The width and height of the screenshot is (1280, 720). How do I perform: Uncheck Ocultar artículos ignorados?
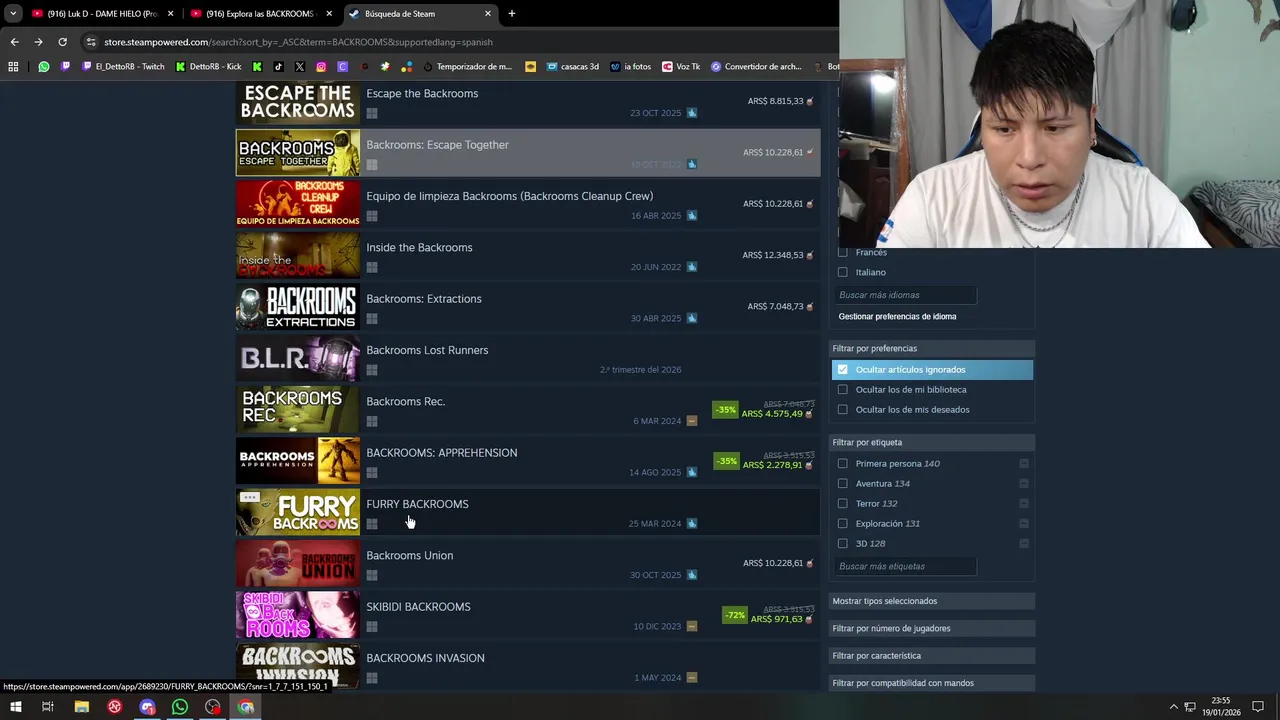click(842, 370)
